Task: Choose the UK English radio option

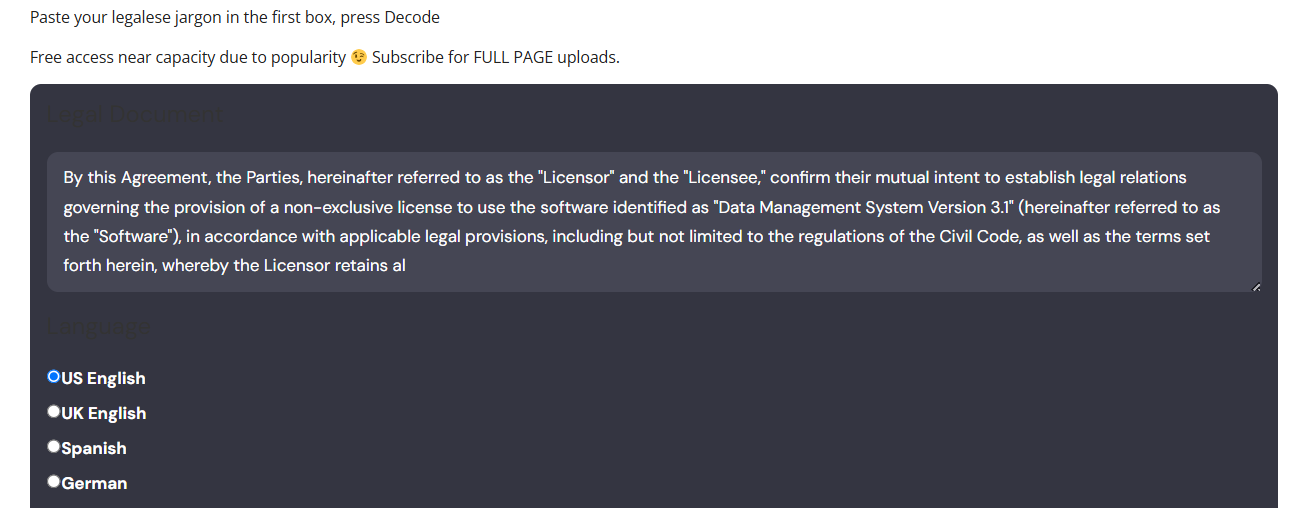Action: pyautogui.click(x=54, y=412)
